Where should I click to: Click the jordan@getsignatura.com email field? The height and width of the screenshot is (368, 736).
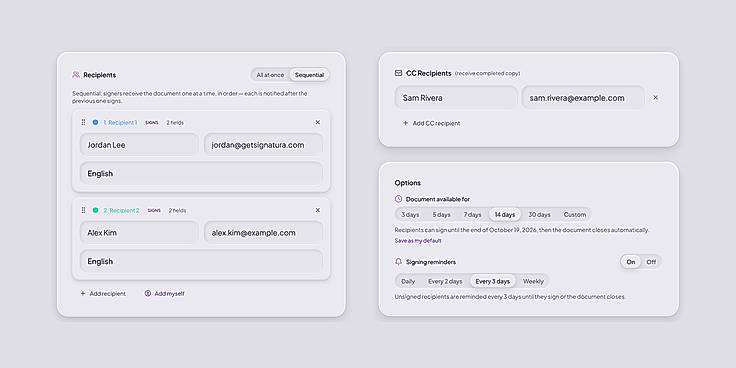[263, 145]
